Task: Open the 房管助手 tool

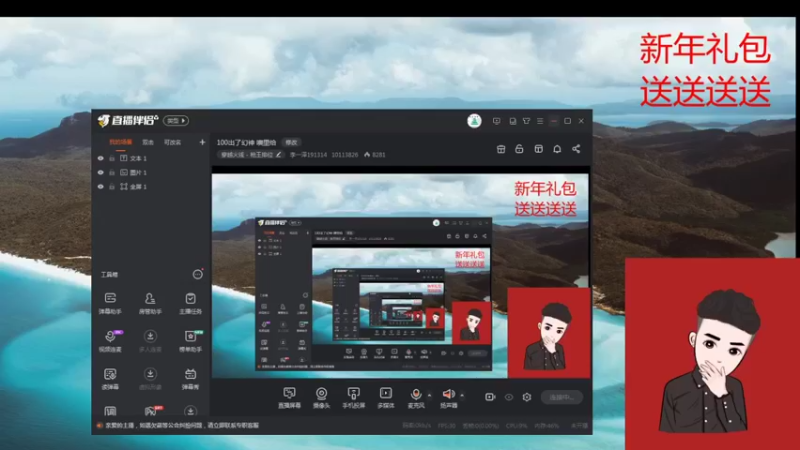Action: click(150, 303)
